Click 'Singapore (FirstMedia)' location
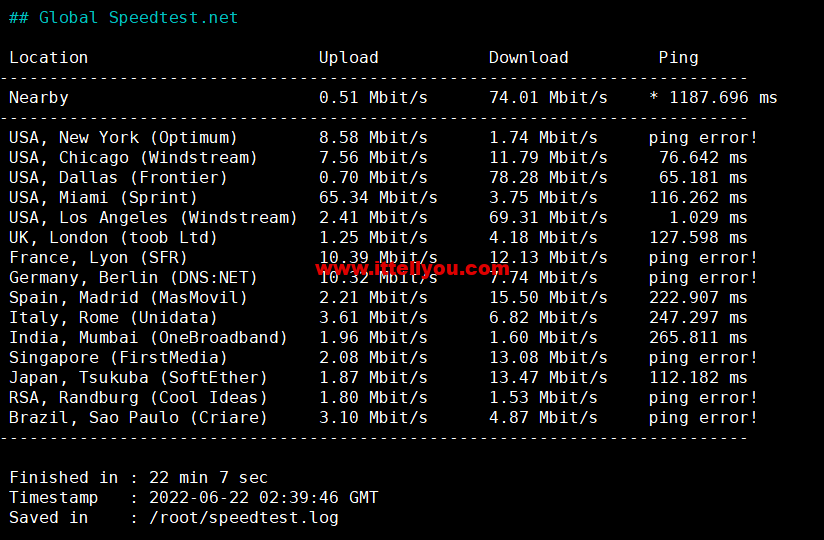The image size is (824, 540). (x=118, y=358)
